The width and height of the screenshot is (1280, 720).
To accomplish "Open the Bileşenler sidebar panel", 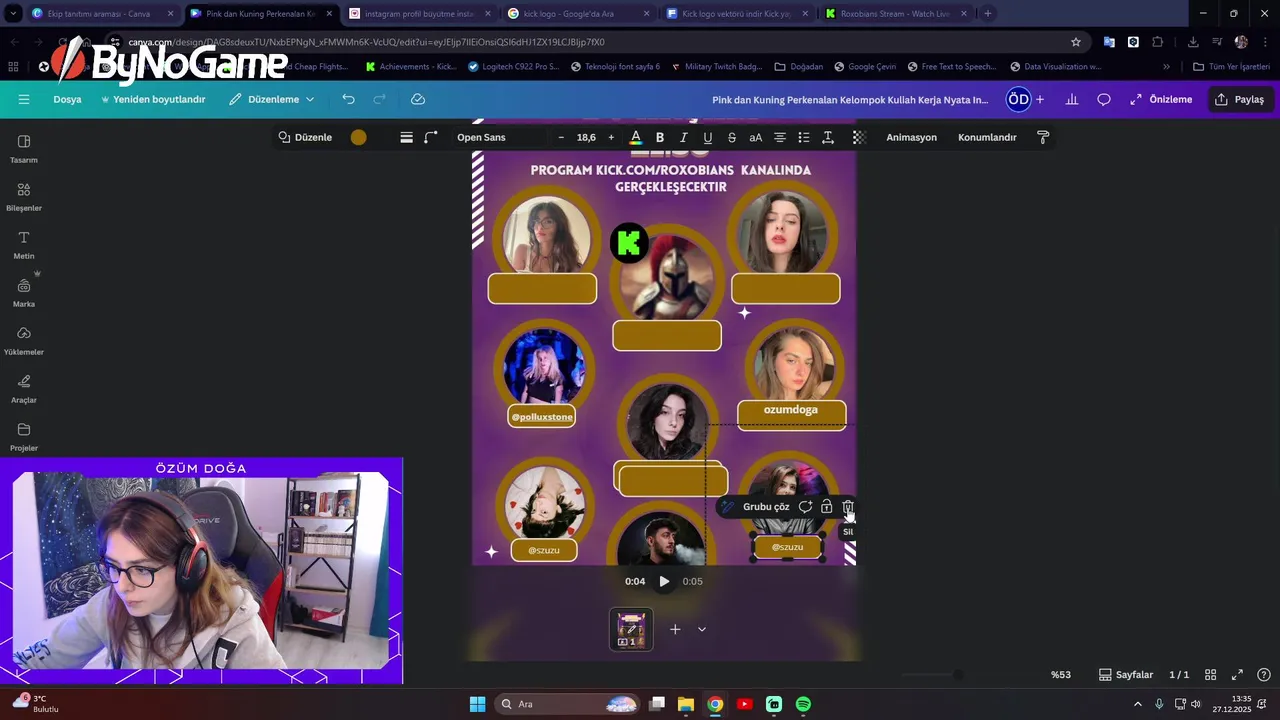I will point(24,196).
